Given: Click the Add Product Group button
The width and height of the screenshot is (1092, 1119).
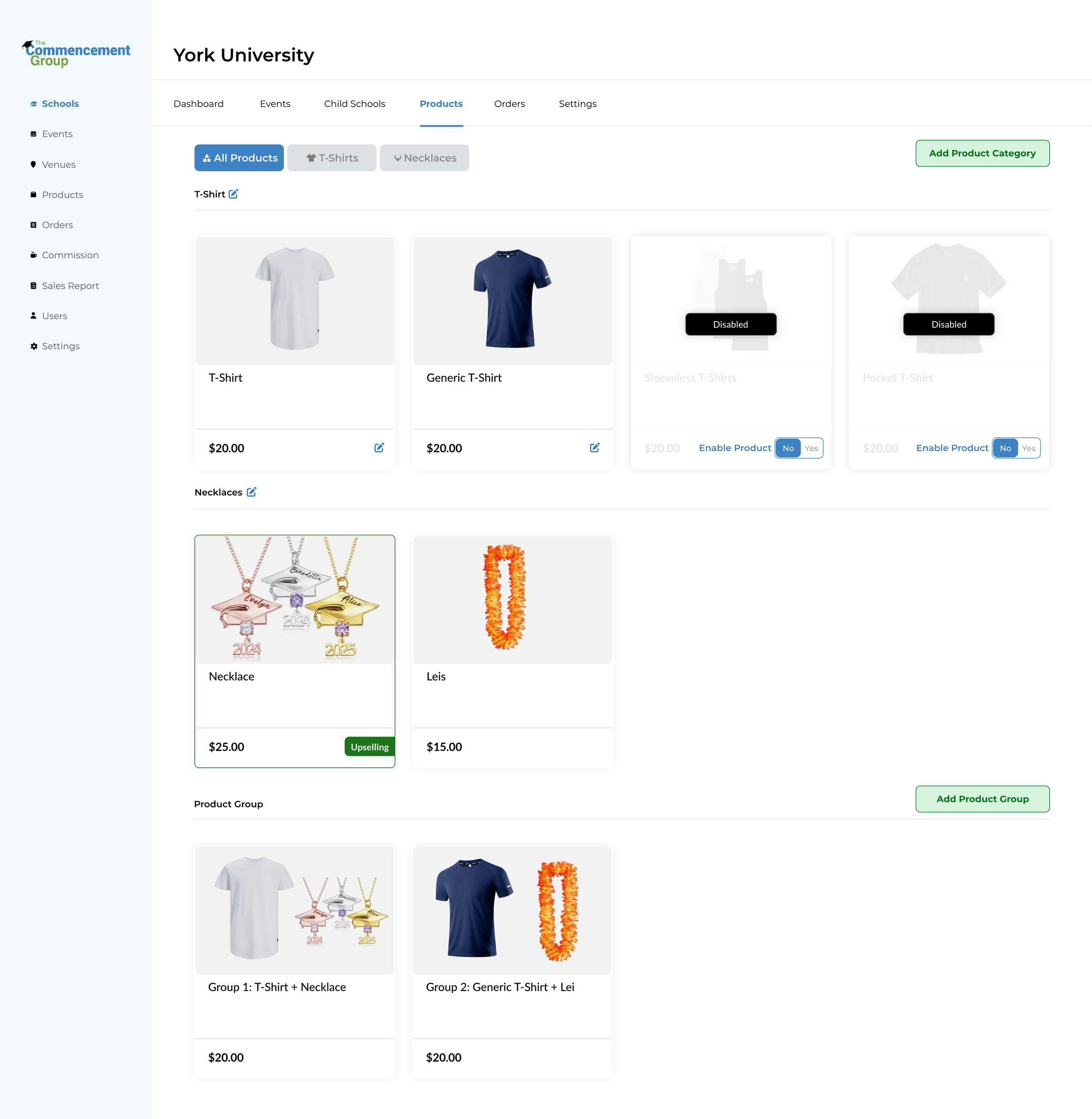Looking at the screenshot, I should (982, 799).
